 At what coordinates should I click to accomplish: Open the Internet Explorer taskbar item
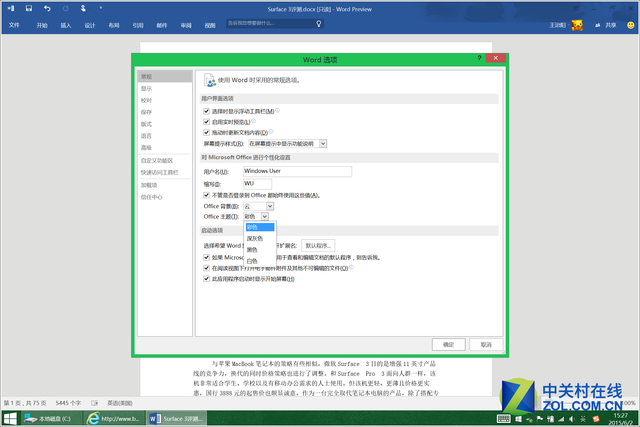tap(114, 419)
